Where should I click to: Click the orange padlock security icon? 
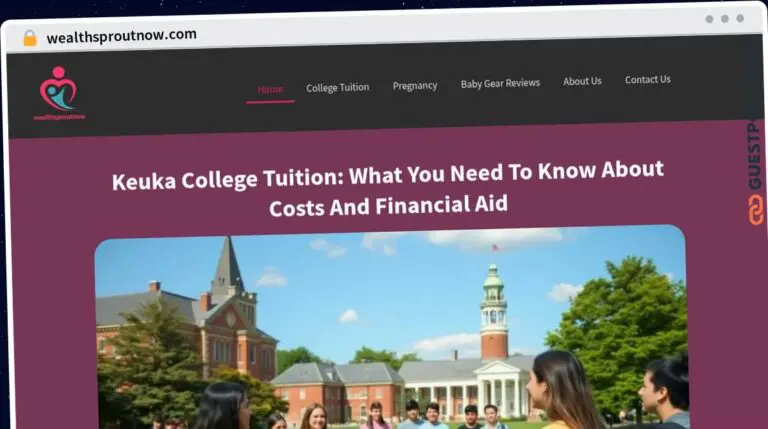(x=30, y=38)
